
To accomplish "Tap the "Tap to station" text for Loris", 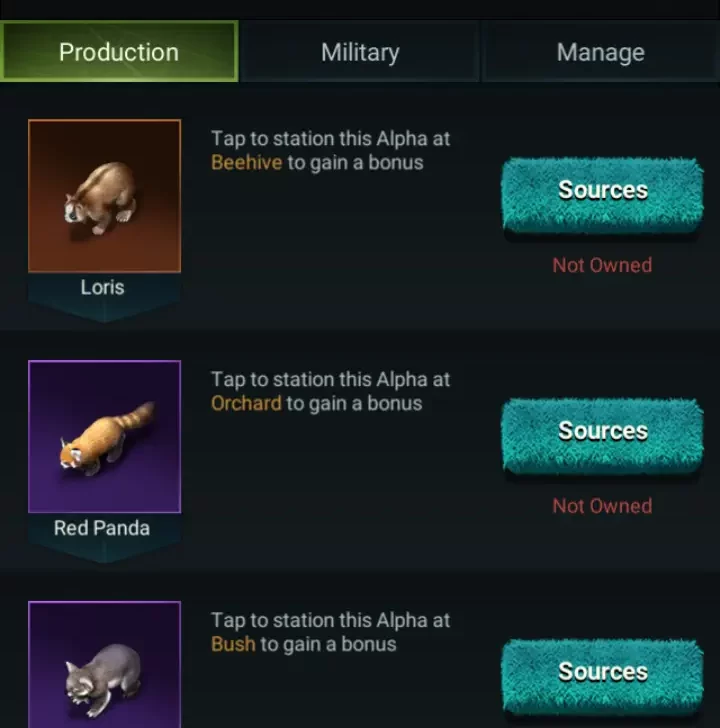I will tap(330, 139).
